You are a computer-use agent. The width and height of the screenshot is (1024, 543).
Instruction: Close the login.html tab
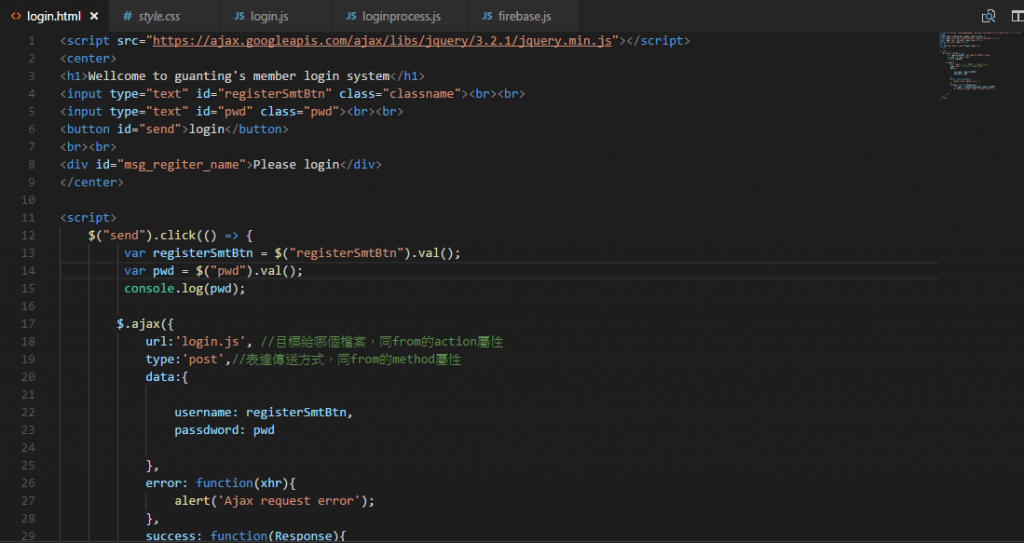point(94,16)
